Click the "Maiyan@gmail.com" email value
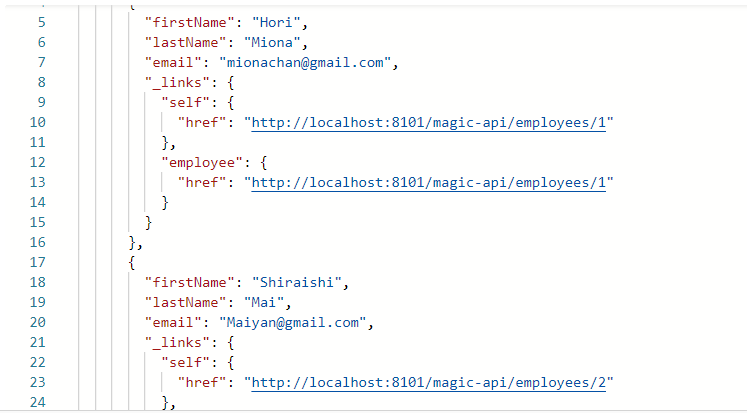Screen dimensions: 747x413 pyautogui.click(x=293, y=323)
